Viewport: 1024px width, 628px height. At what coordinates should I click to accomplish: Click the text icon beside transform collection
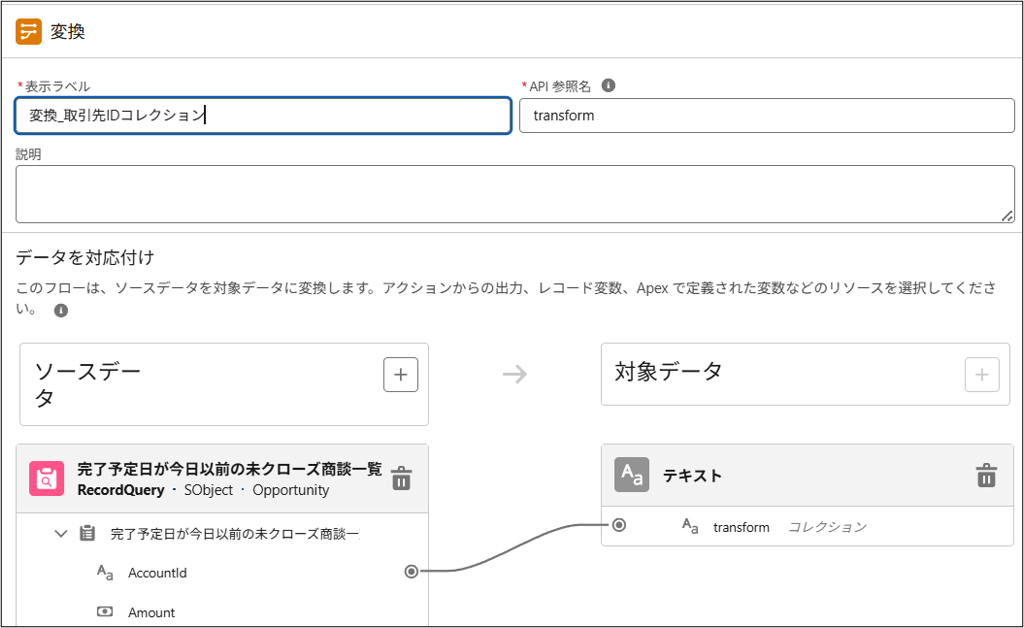click(690, 526)
